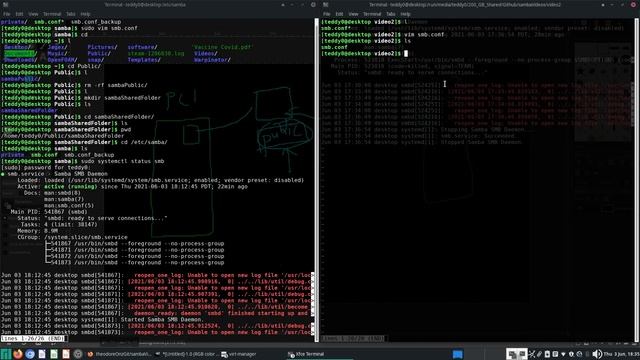Open the clock showing Thu 3 Jun
This screenshot has width=640, height=360.
tap(621, 354)
